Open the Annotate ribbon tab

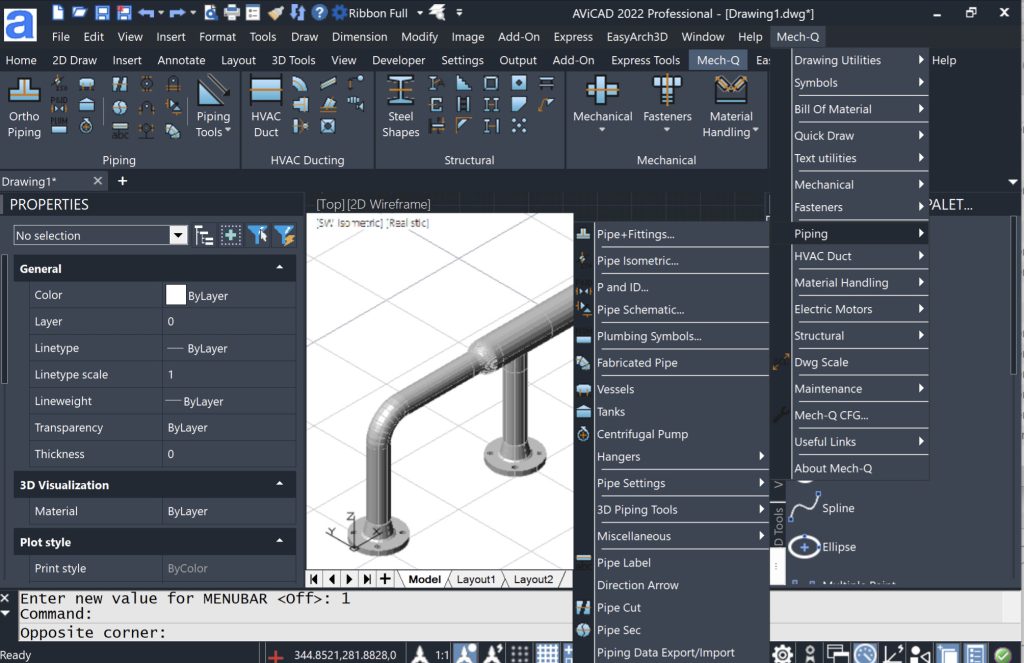point(181,60)
